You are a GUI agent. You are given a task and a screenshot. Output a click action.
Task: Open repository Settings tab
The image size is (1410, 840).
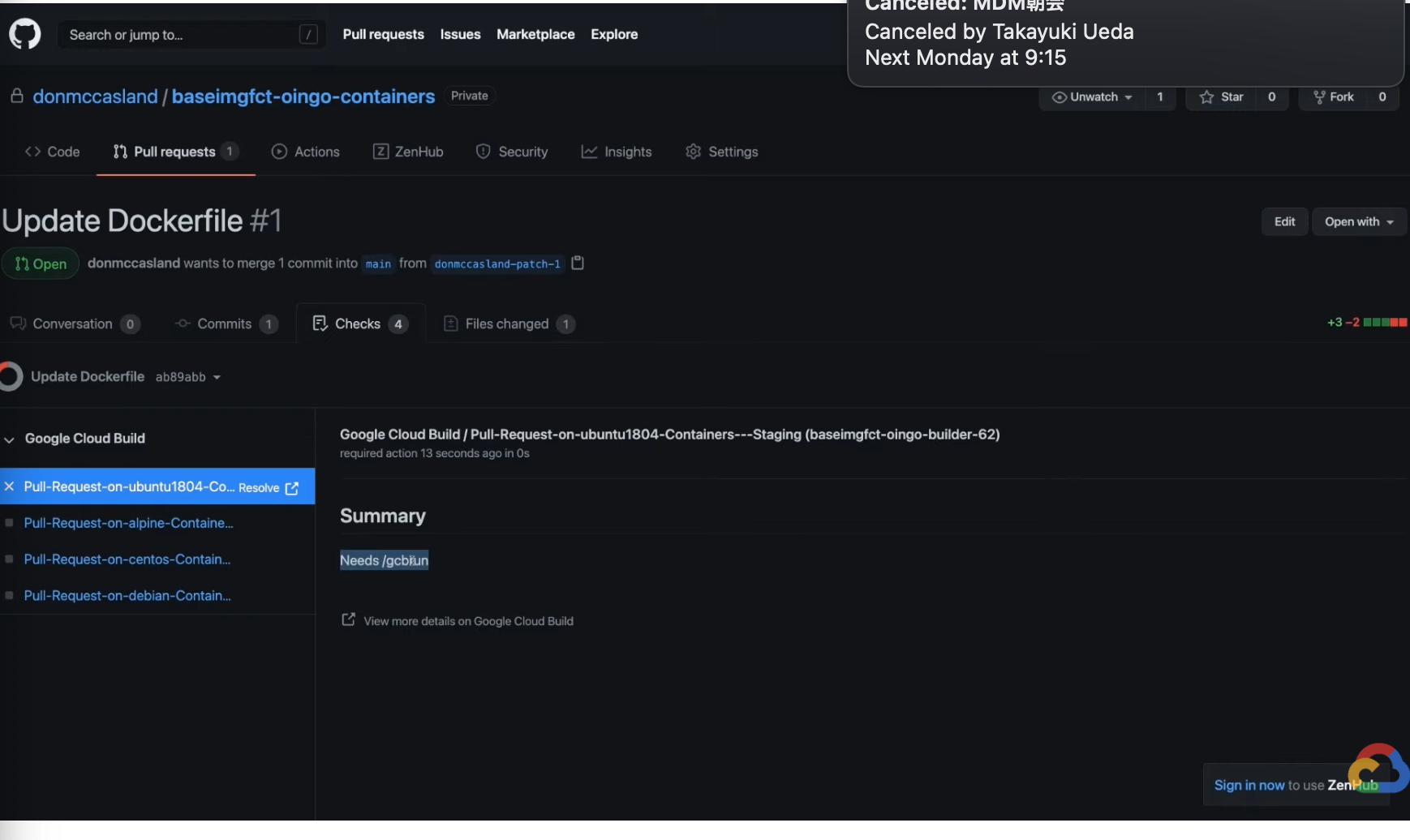point(722,152)
